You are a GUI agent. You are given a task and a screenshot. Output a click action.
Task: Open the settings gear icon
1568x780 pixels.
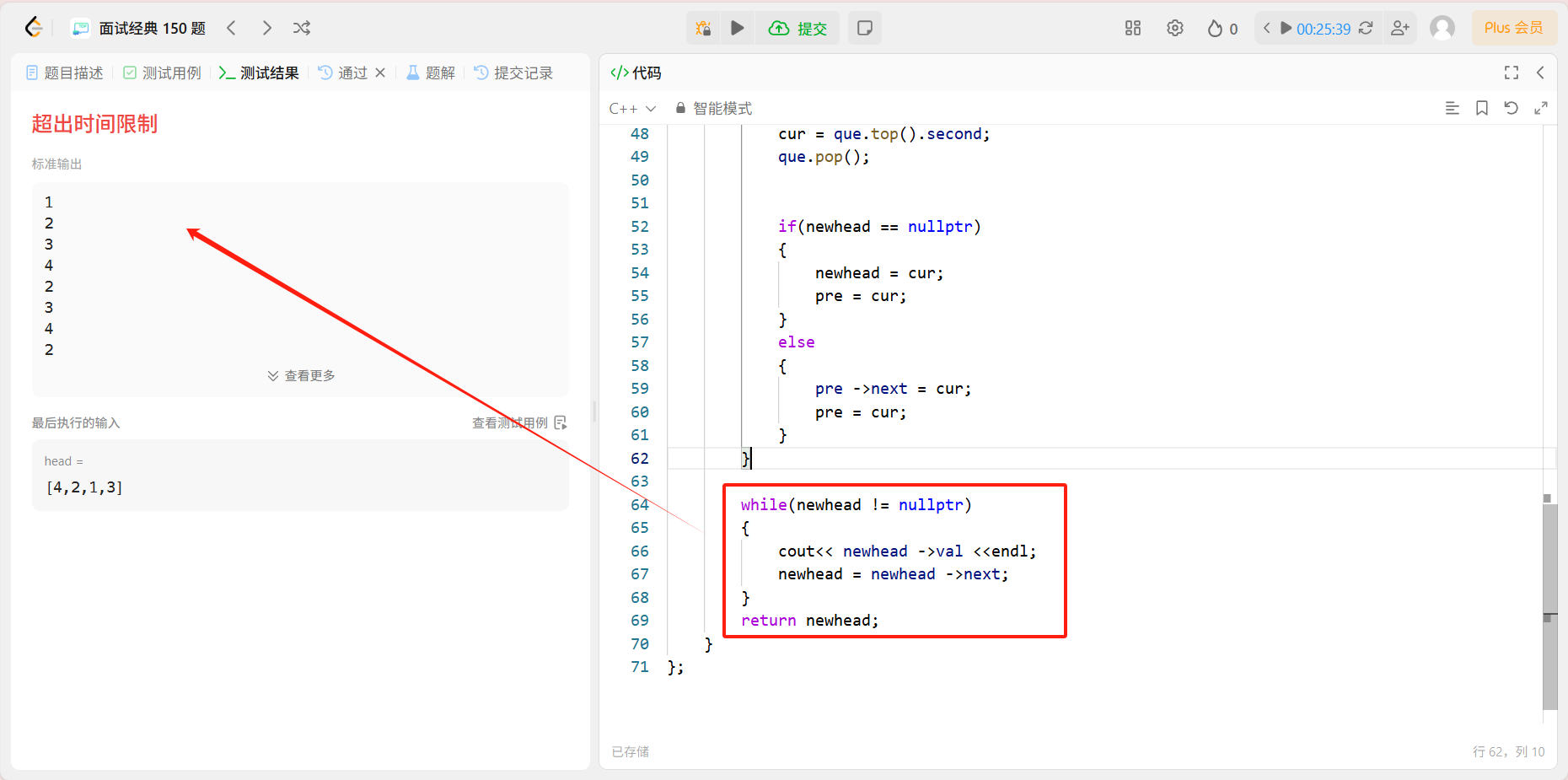click(1175, 28)
